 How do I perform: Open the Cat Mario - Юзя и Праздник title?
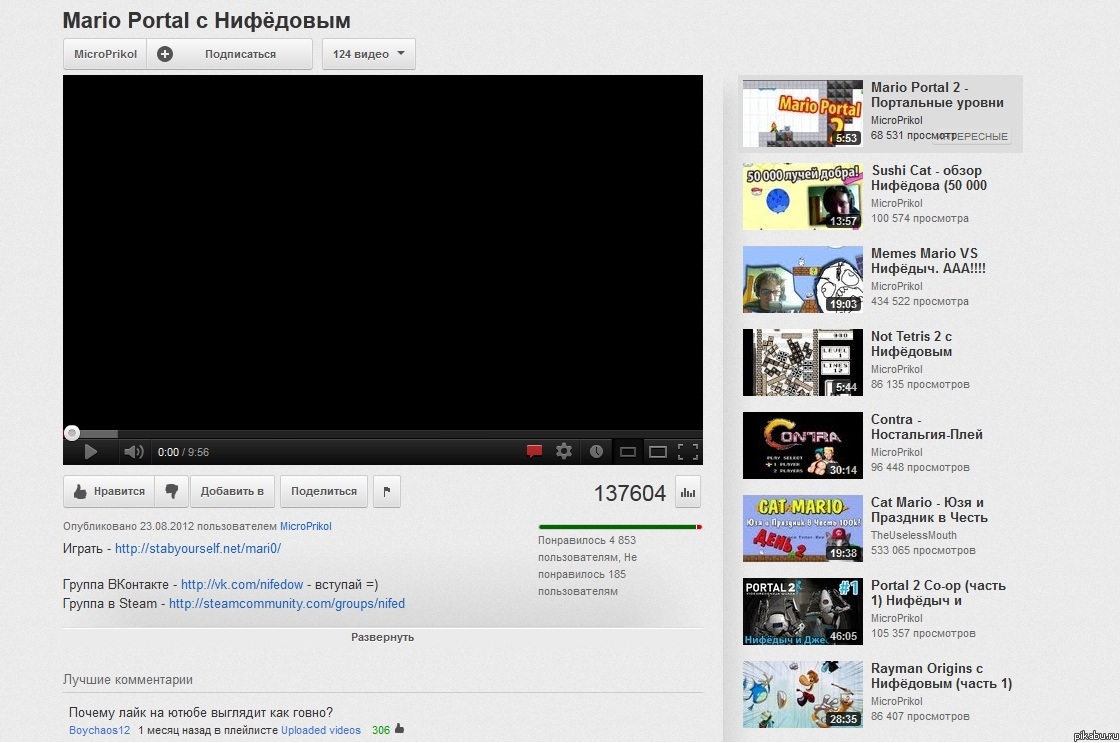tap(929, 509)
